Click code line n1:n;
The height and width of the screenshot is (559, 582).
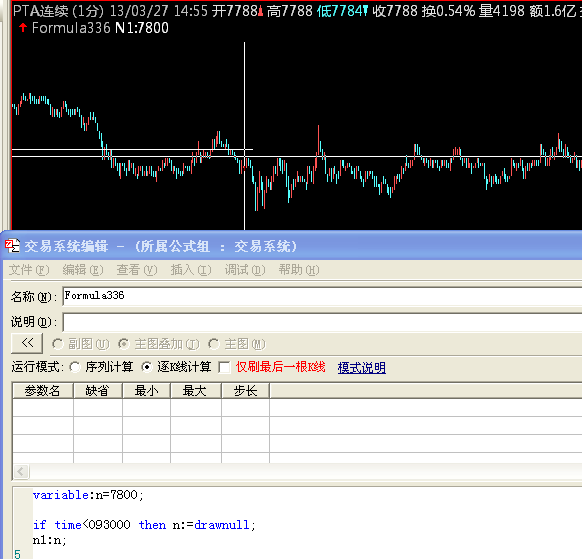[x=49, y=540]
